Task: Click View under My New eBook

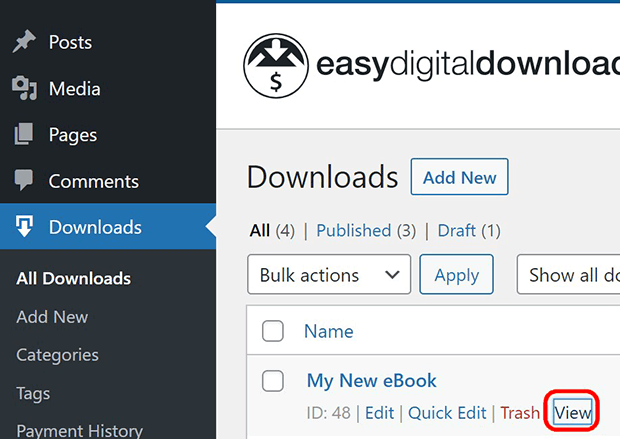Action: [572, 413]
